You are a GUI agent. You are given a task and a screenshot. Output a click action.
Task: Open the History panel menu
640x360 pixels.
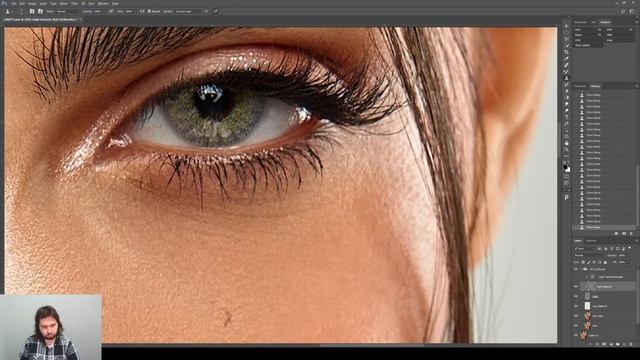(637, 86)
